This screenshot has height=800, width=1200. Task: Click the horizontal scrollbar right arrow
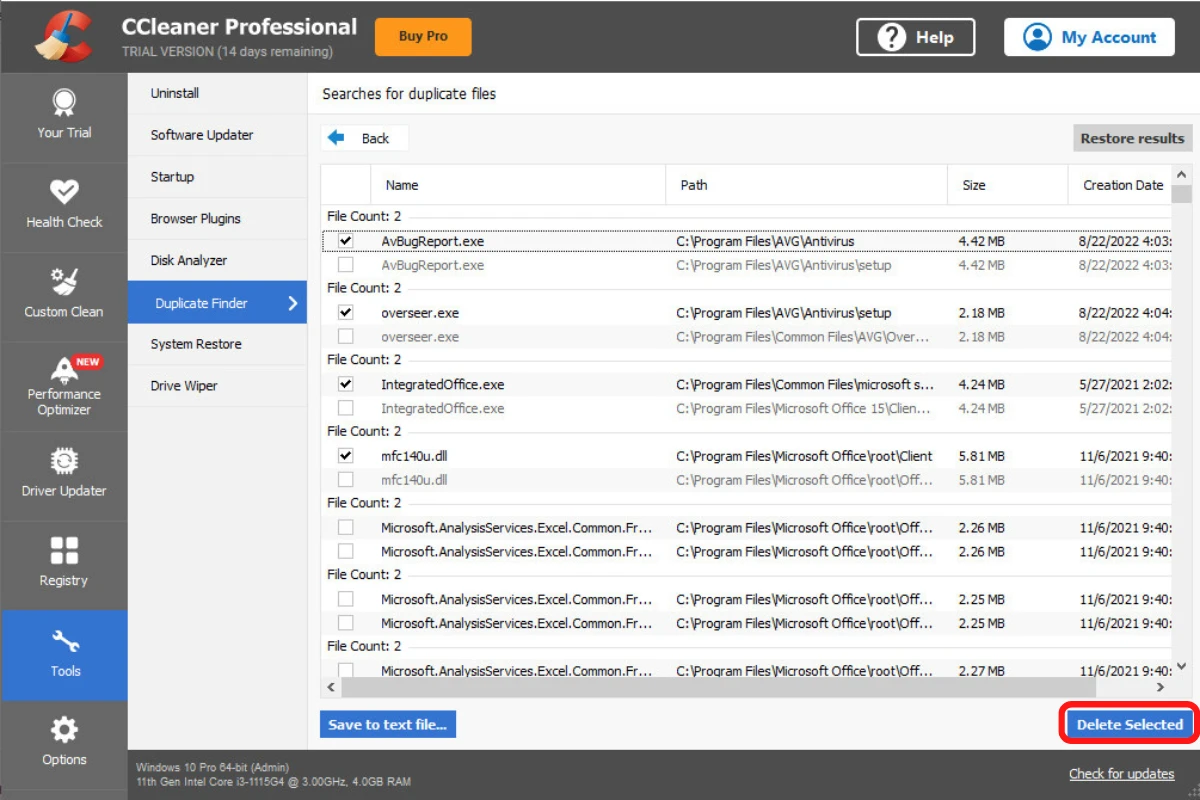pos(1160,688)
